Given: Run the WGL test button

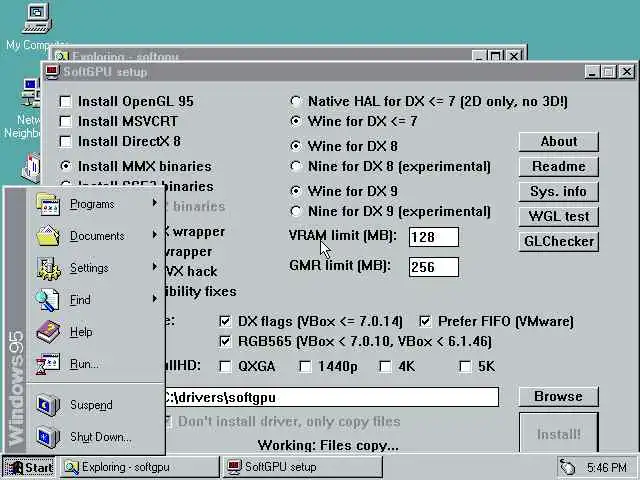Looking at the screenshot, I should [559, 216].
